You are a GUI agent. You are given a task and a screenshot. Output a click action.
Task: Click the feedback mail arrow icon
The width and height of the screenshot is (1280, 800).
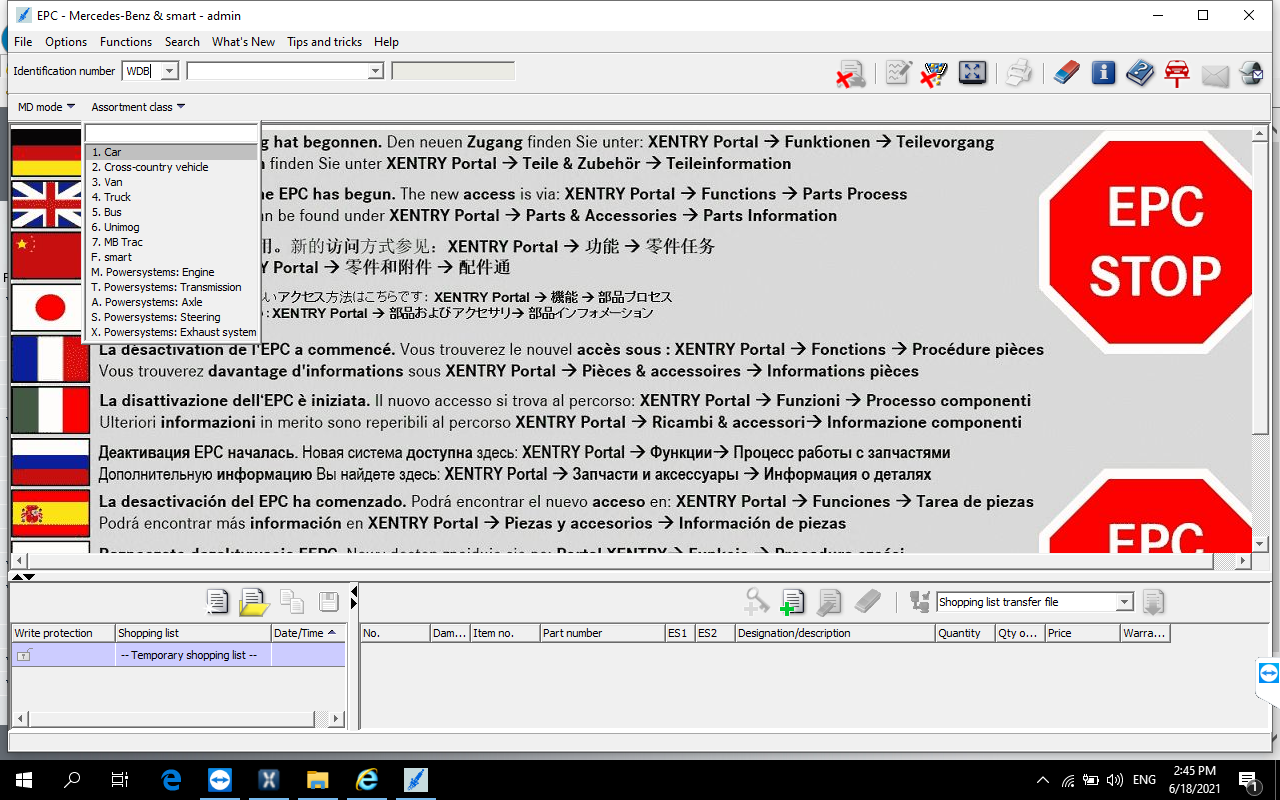click(x=1251, y=73)
